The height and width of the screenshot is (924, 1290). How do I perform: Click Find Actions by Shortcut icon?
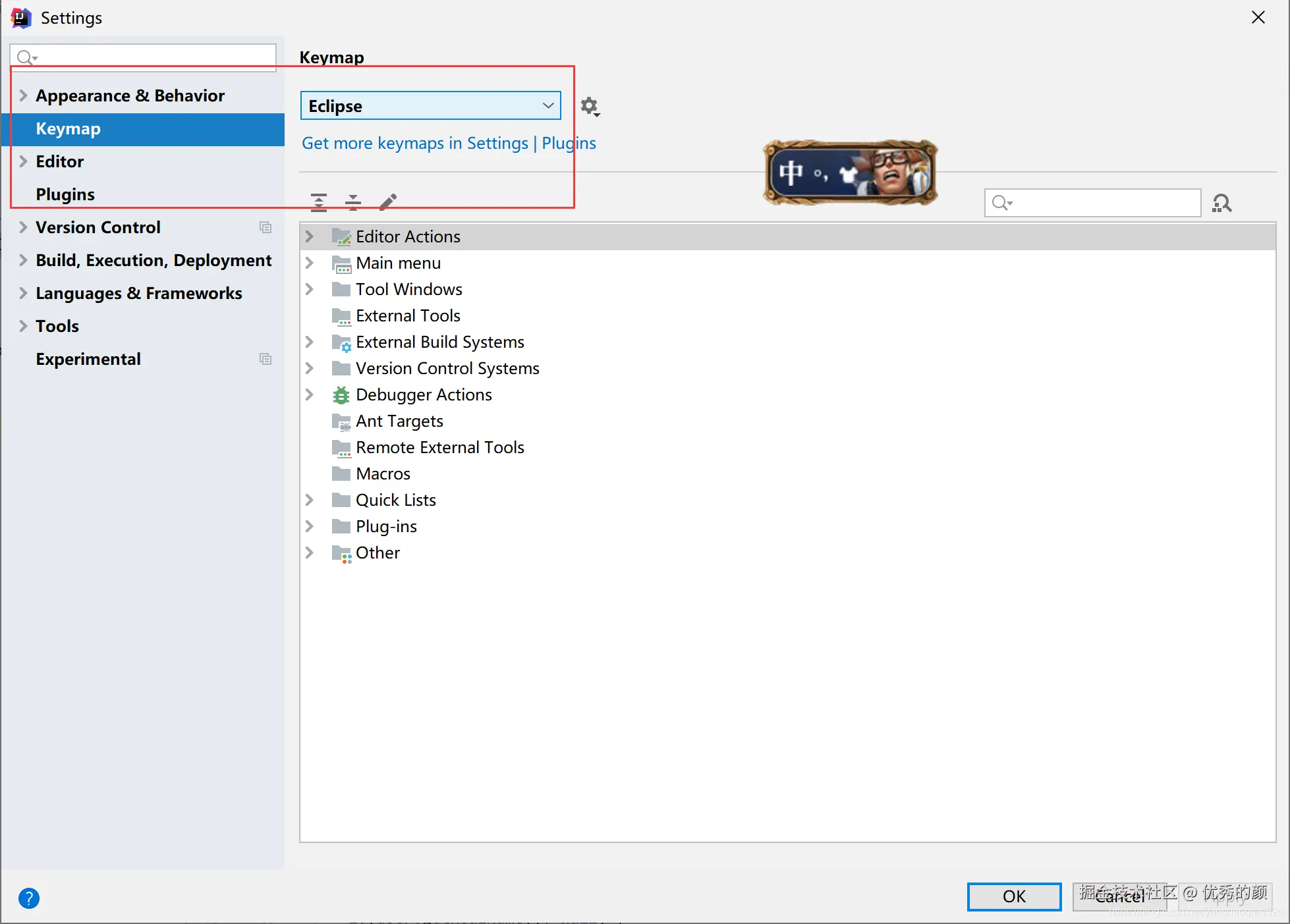1222,203
